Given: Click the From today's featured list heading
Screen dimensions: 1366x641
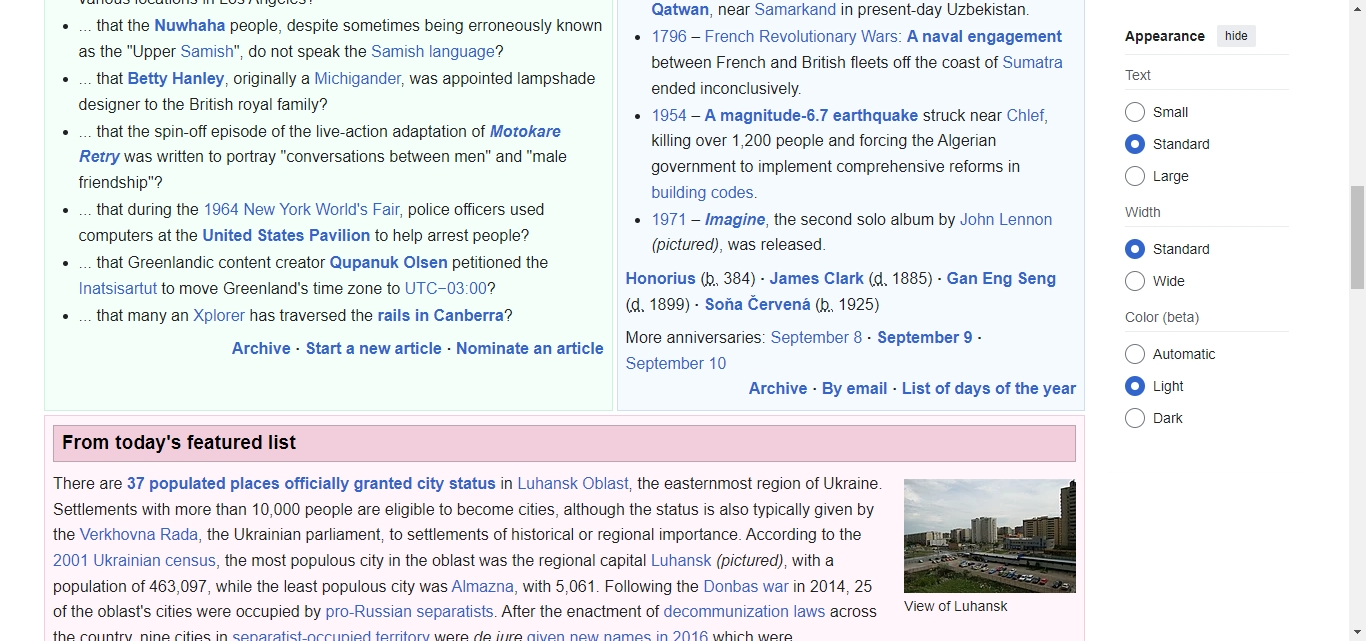Looking at the screenshot, I should point(179,442).
